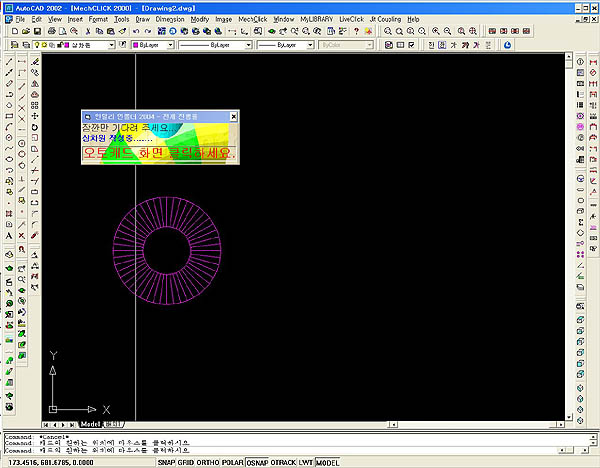Viewport: 600px width, 468px height.
Task: Click the Offset modify tool
Action: [35, 94]
